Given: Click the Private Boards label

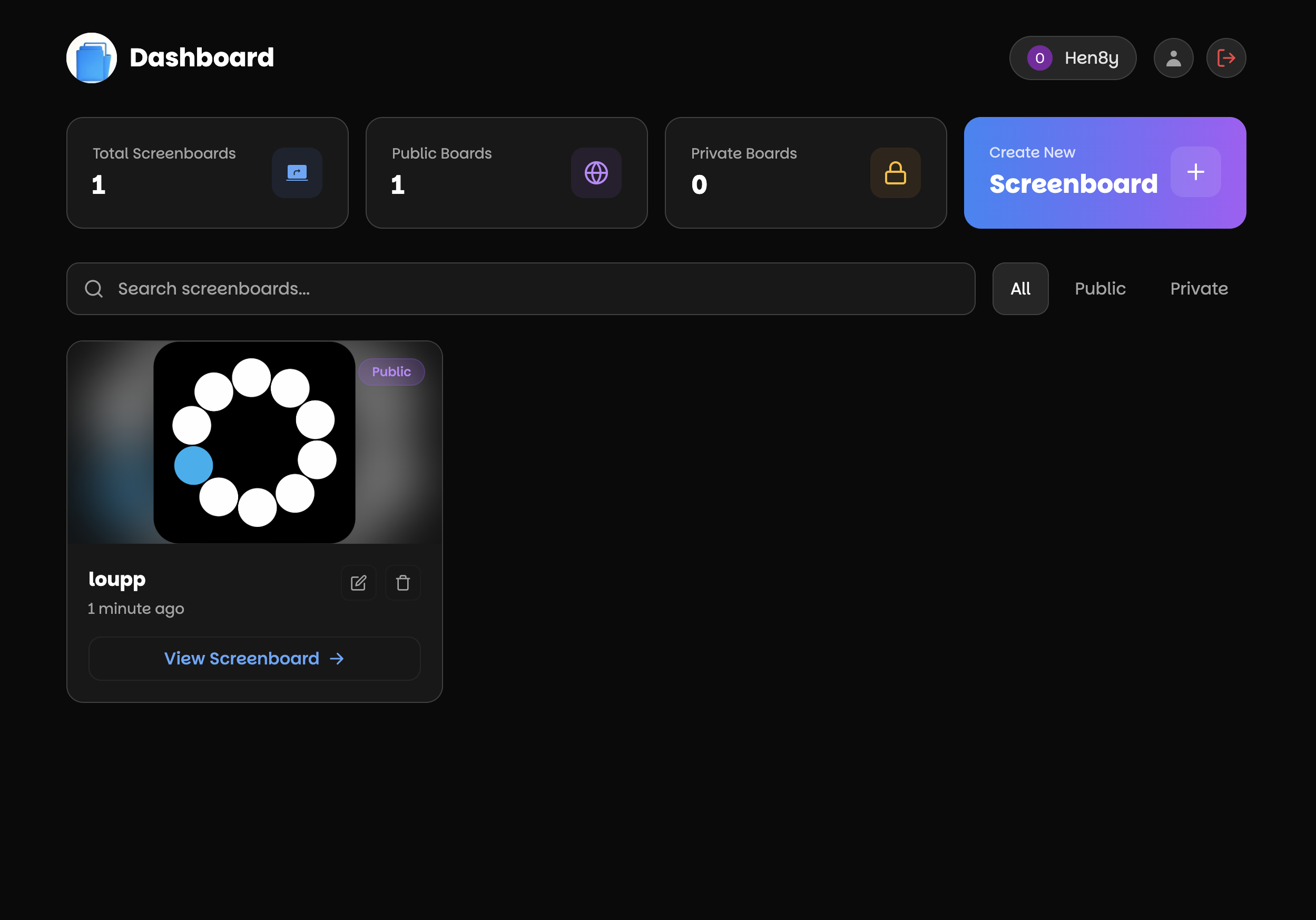Looking at the screenshot, I should tap(743, 153).
